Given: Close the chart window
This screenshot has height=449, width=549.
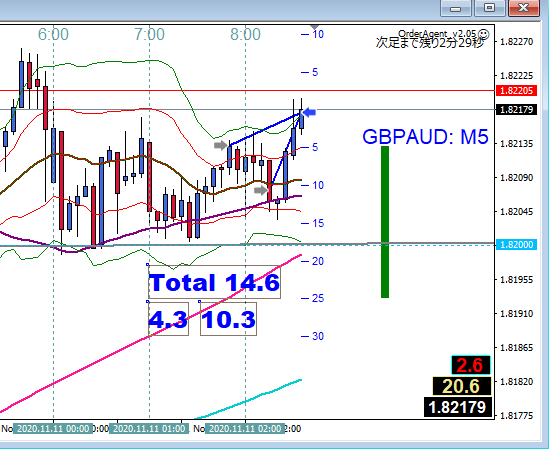Looking at the screenshot, I should pyautogui.click(x=523, y=8).
